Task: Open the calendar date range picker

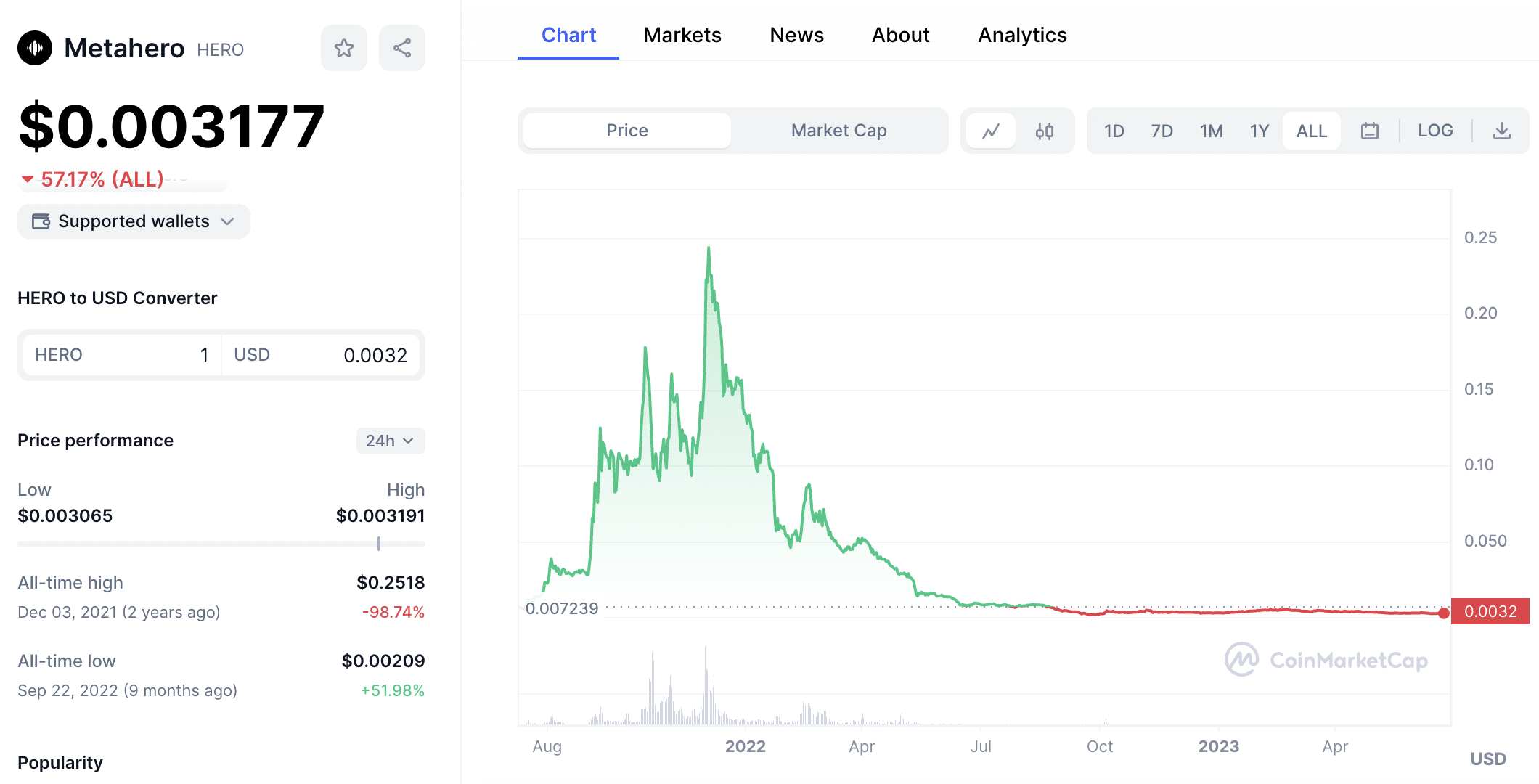Action: pos(1370,131)
